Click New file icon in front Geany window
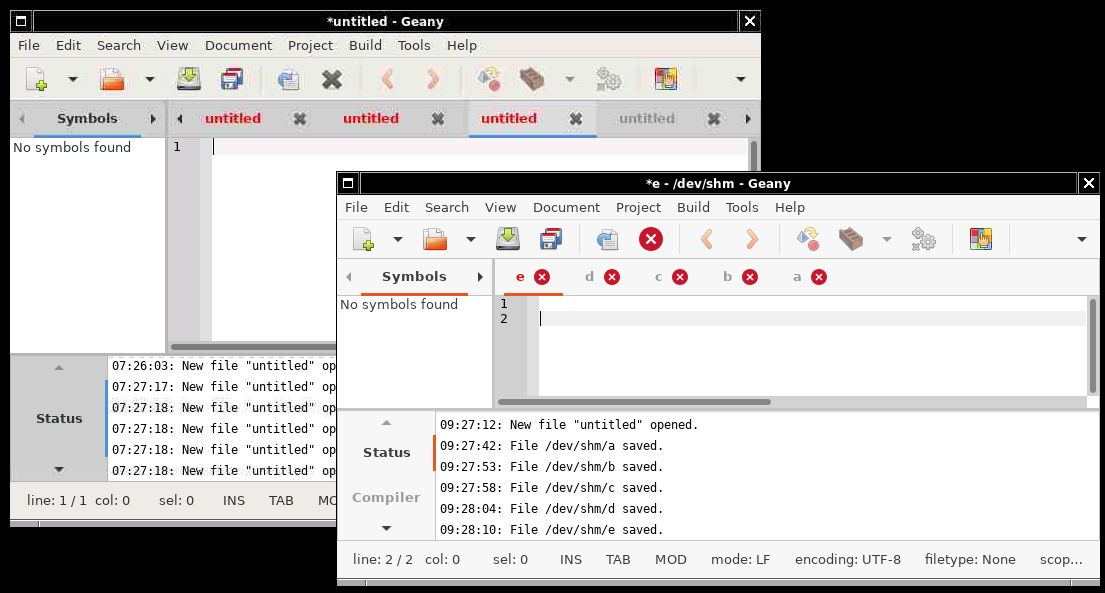The image size is (1105, 593). 363,240
